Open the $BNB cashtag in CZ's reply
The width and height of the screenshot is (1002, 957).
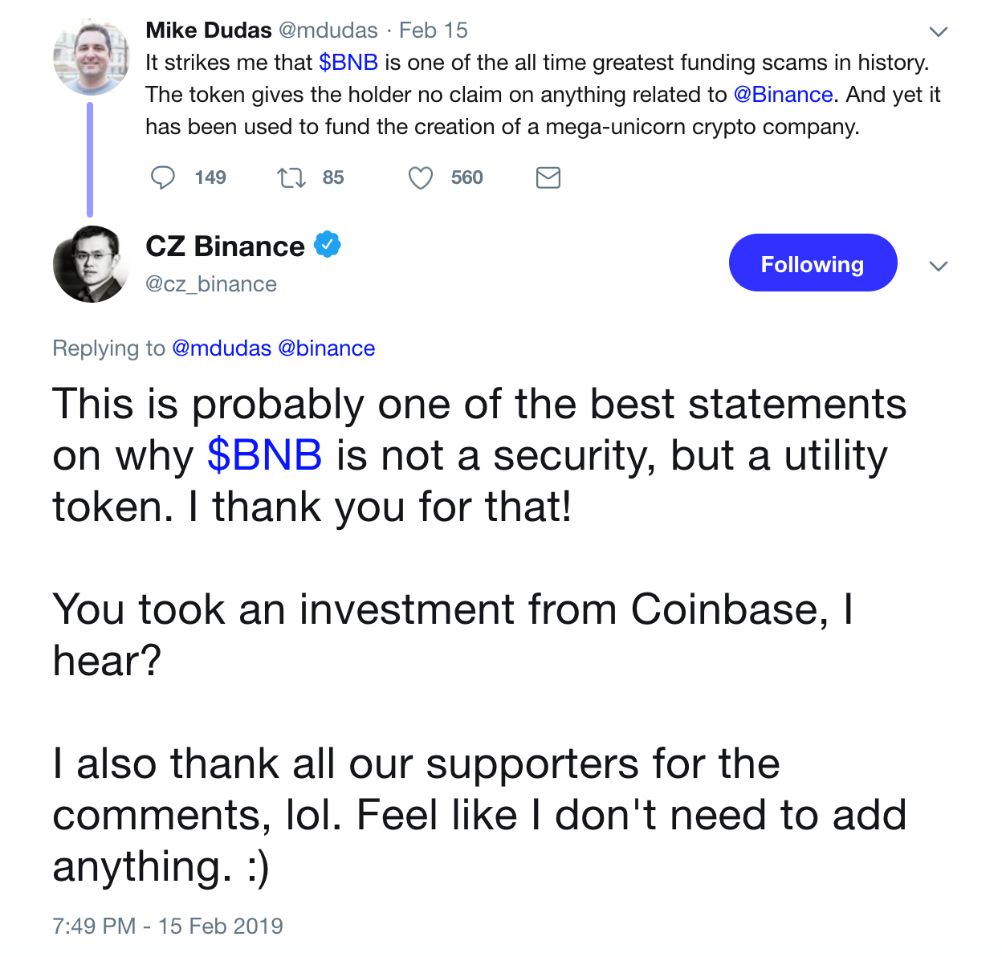point(265,456)
